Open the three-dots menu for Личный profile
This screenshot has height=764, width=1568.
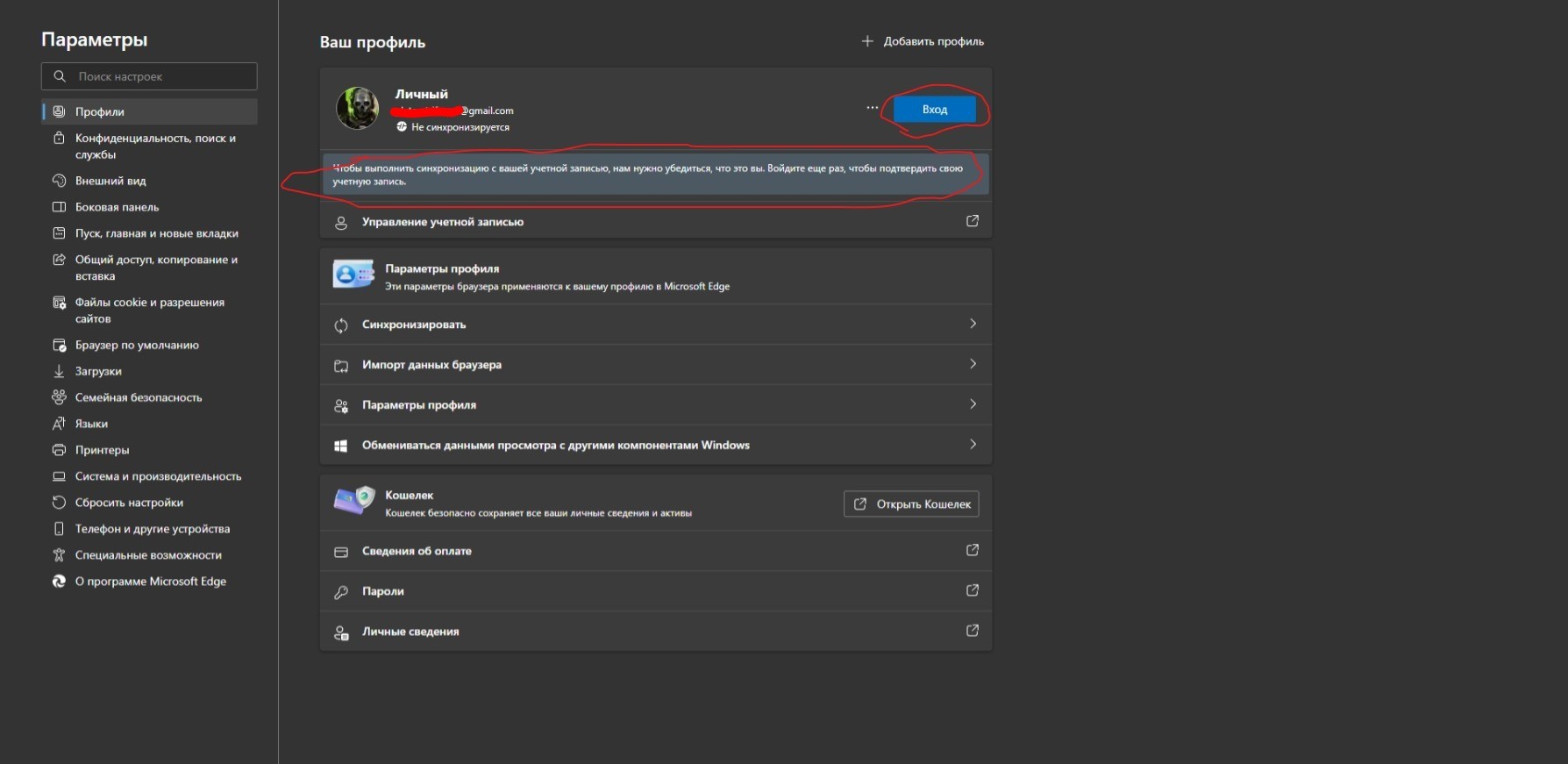(x=872, y=108)
